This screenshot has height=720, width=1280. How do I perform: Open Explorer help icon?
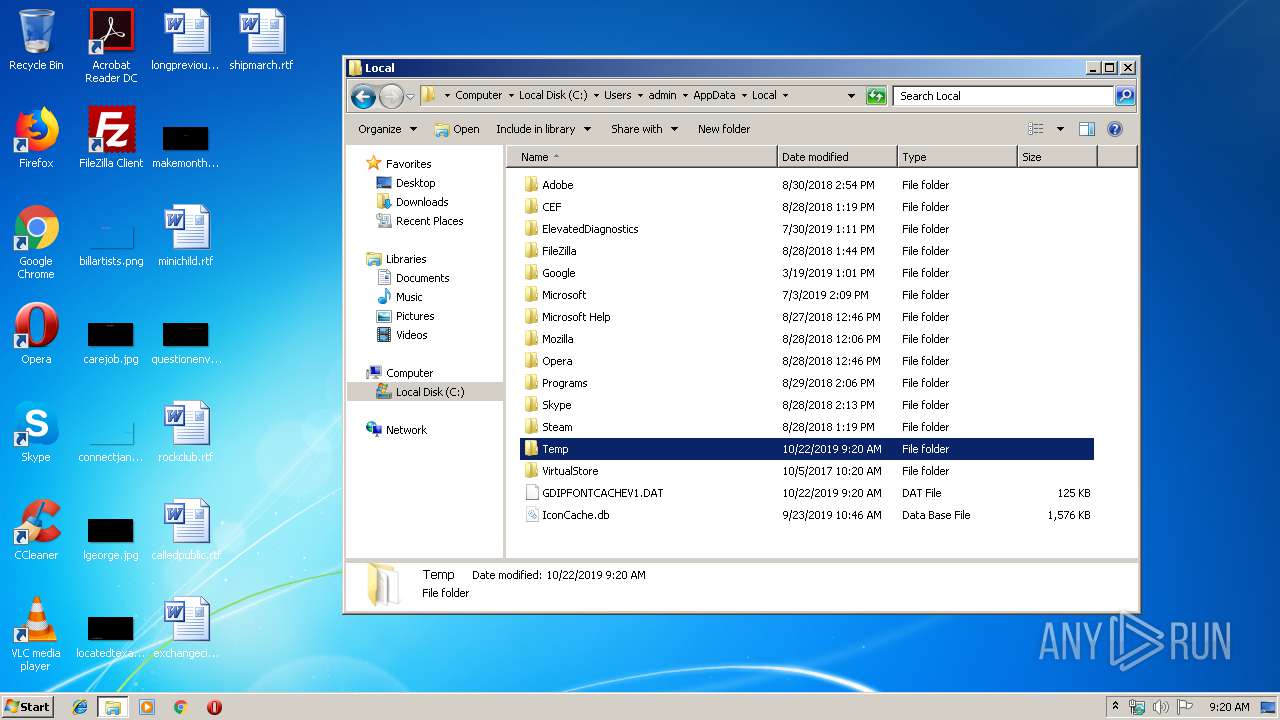click(x=1115, y=129)
